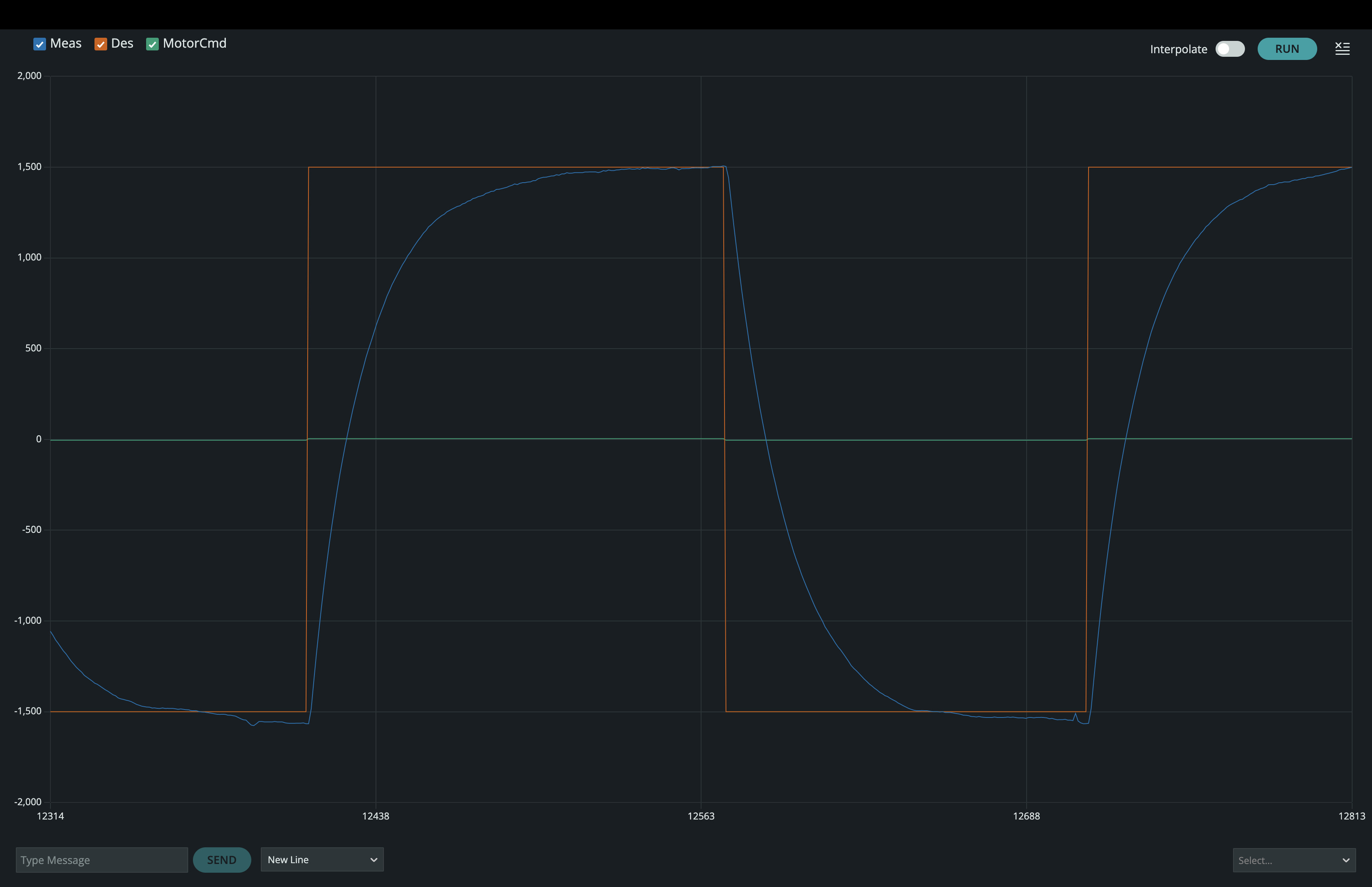Screen dimensions: 1372x887
Task: Click the 12563 x-axis tick label
Action: click(x=701, y=816)
